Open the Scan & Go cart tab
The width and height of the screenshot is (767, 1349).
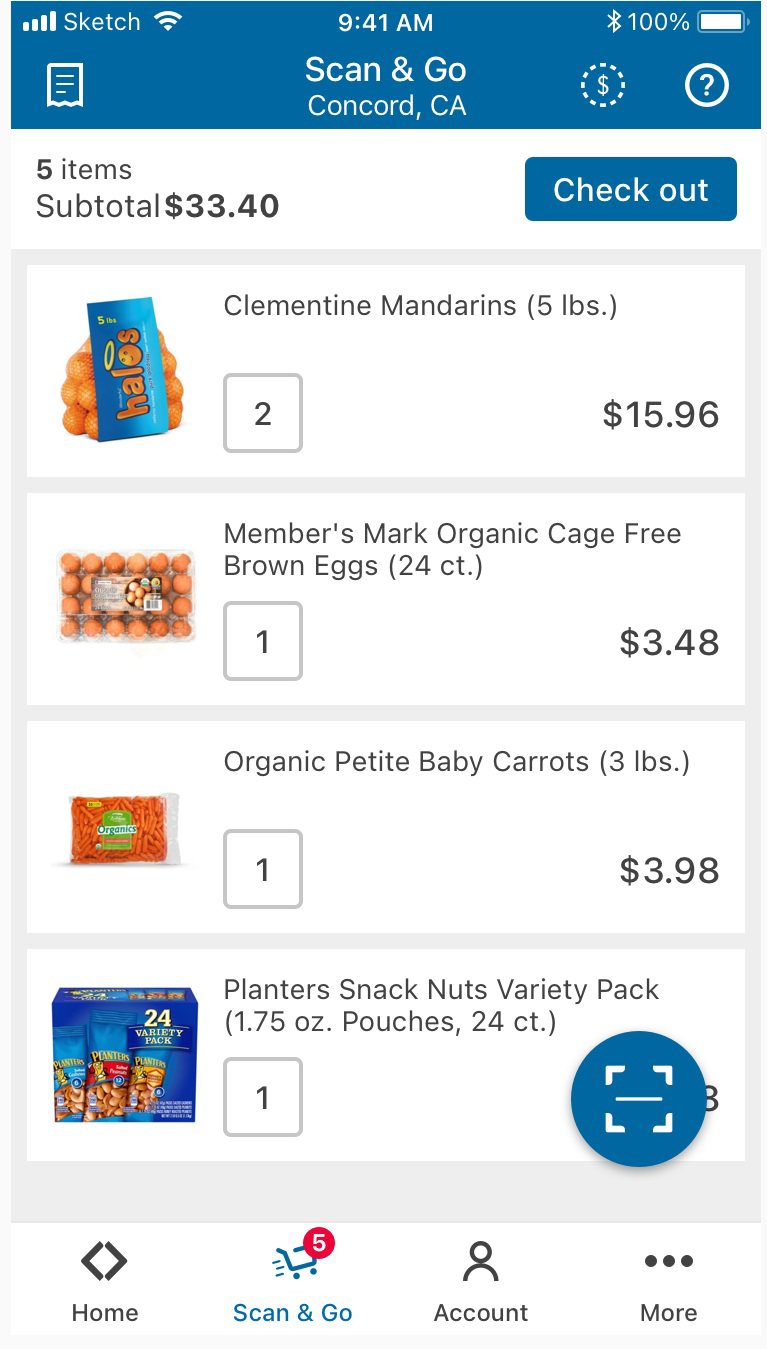tap(293, 1280)
